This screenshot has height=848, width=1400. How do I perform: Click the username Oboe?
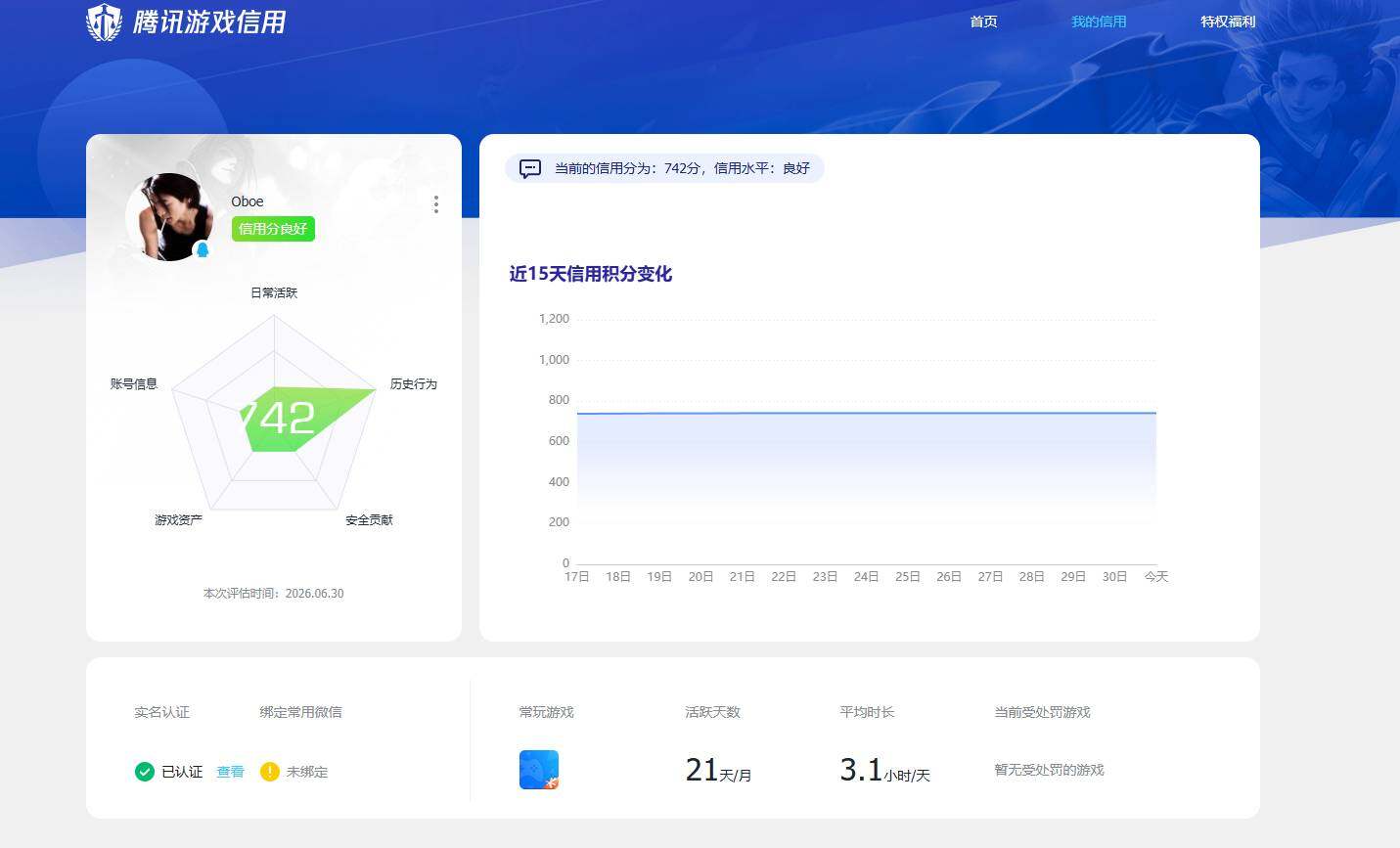pos(248,201)
